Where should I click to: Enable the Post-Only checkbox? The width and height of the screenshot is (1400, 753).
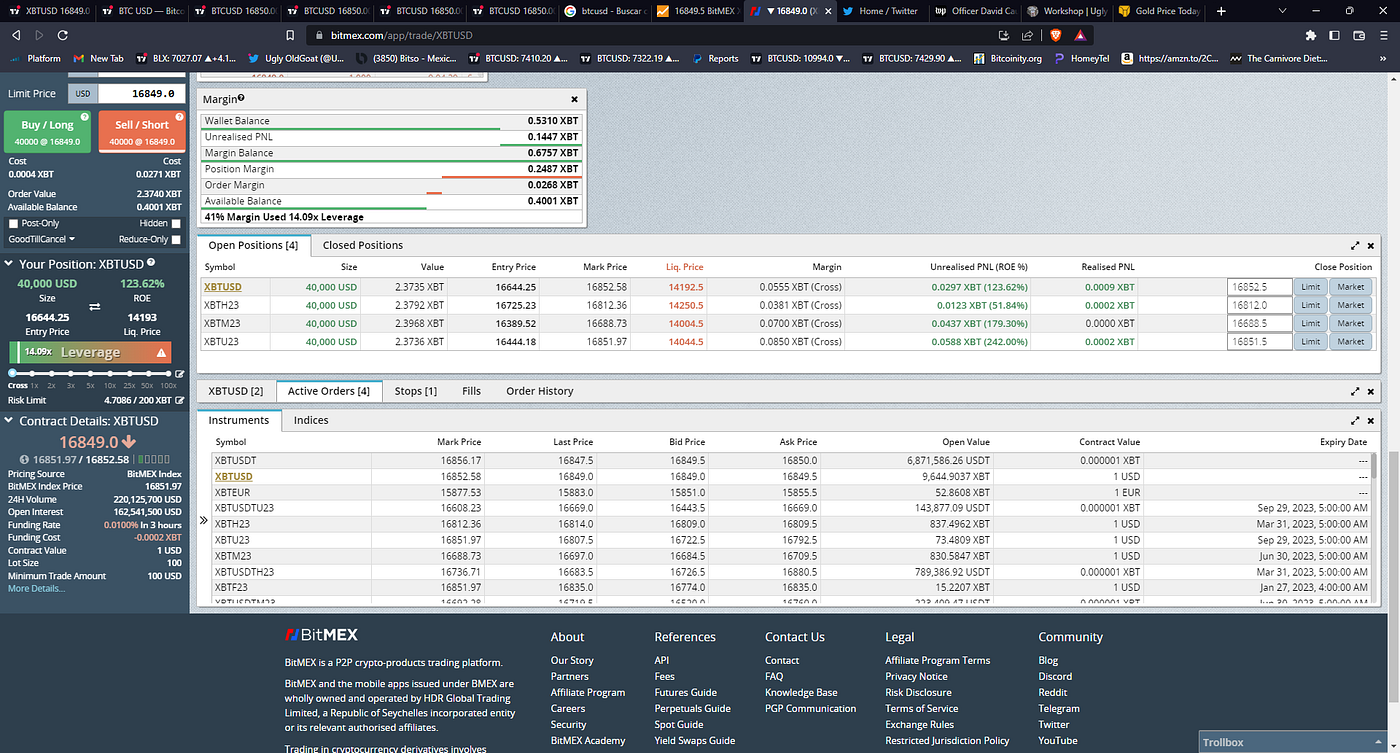click(13, 224)
